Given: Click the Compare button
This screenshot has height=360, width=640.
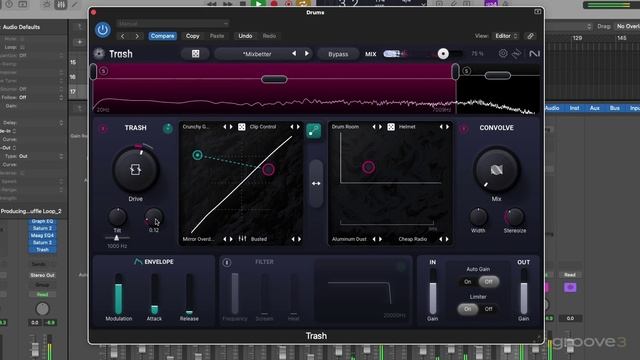Looking at the screenshot, I should pos(162,36).
